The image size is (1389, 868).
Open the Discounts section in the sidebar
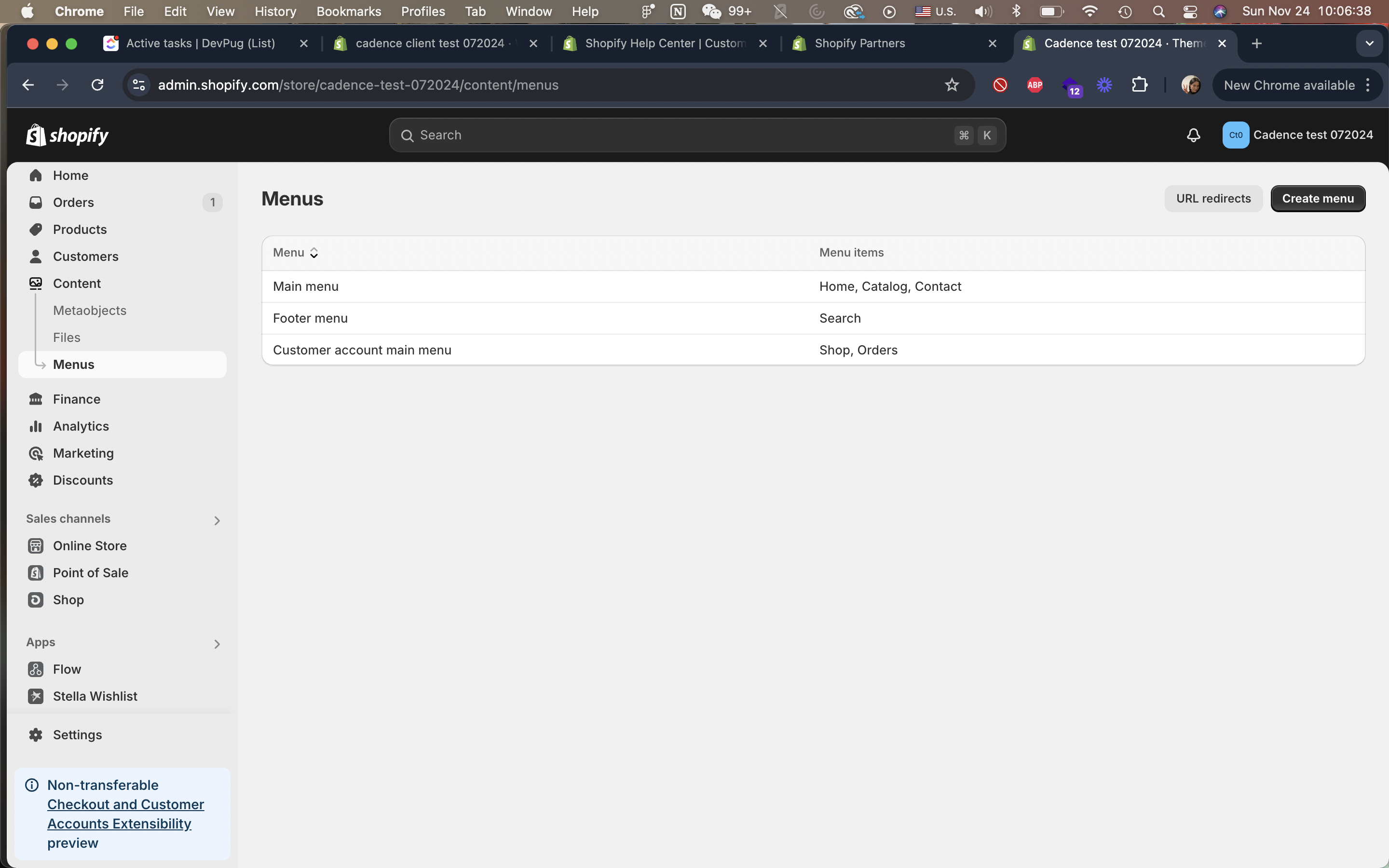82,480
